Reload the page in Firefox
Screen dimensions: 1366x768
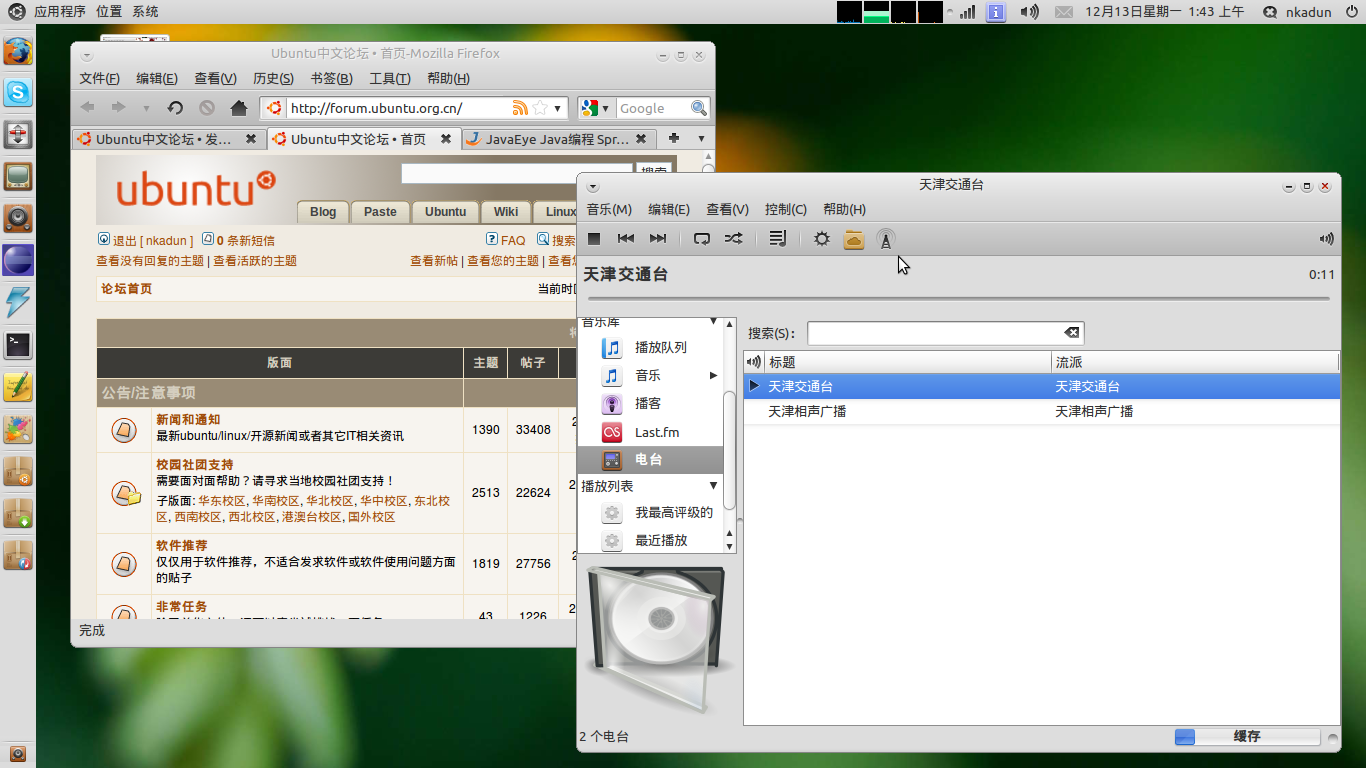pos(175,108)
